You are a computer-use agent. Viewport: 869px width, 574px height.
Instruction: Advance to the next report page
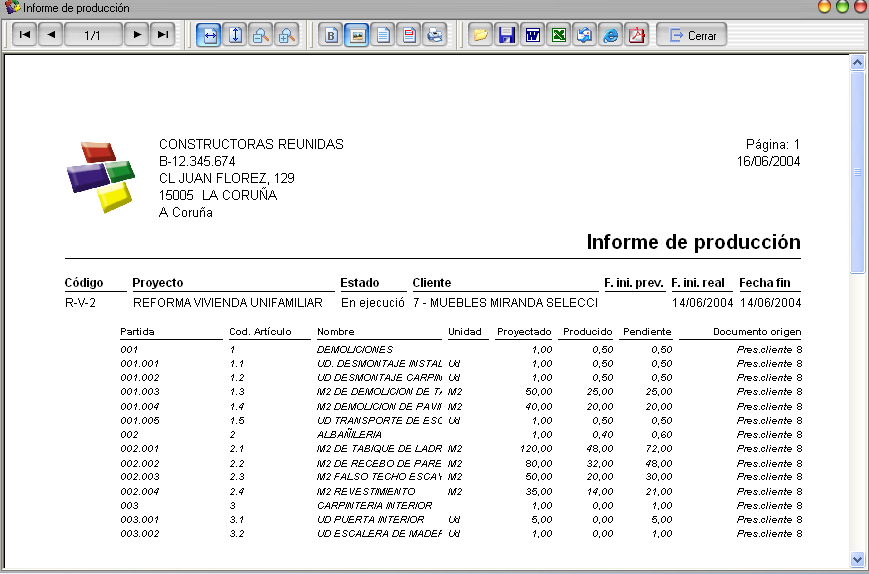(x=137, y=35)
